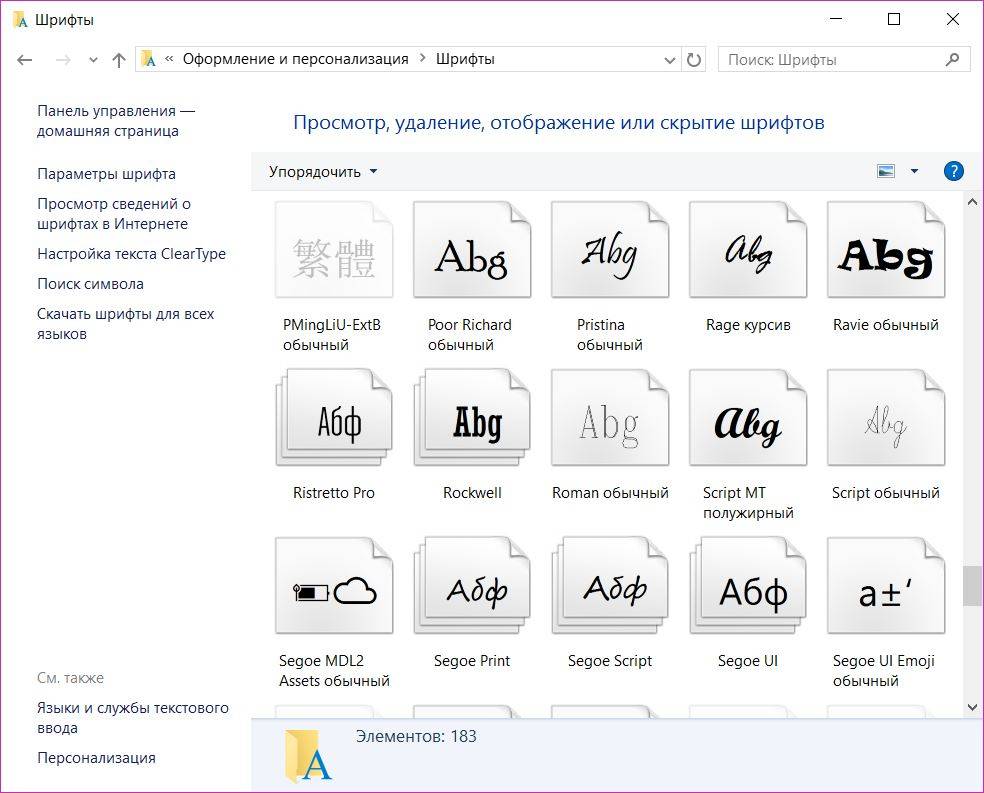Image resolution: width=984 pixels, height=793 pixels.
Task: Select the PMingLiU-ExtB font icon
Action: [334, 250]
